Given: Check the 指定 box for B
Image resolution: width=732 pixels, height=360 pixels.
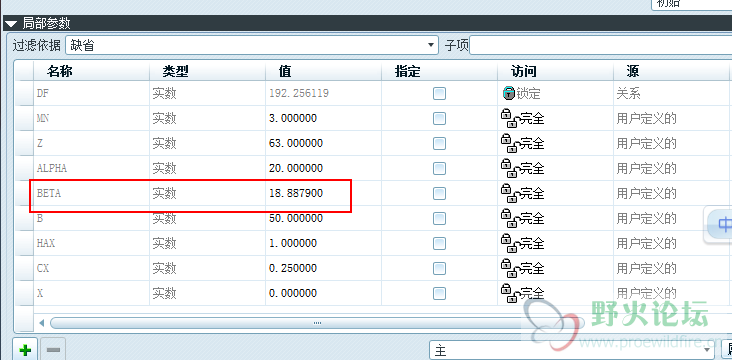Looking at the screenshot, I should click(x=439, y=218).
